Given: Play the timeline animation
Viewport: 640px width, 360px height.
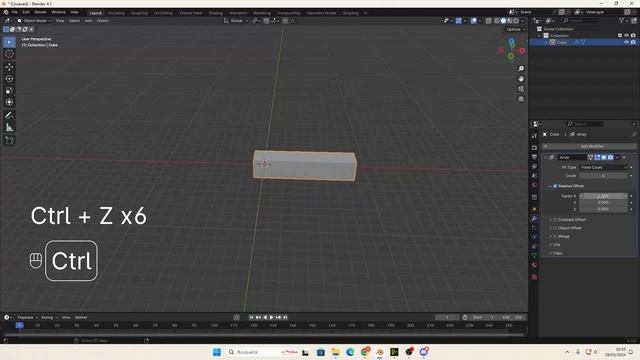Looking at the screenshot, I should 271,318.
